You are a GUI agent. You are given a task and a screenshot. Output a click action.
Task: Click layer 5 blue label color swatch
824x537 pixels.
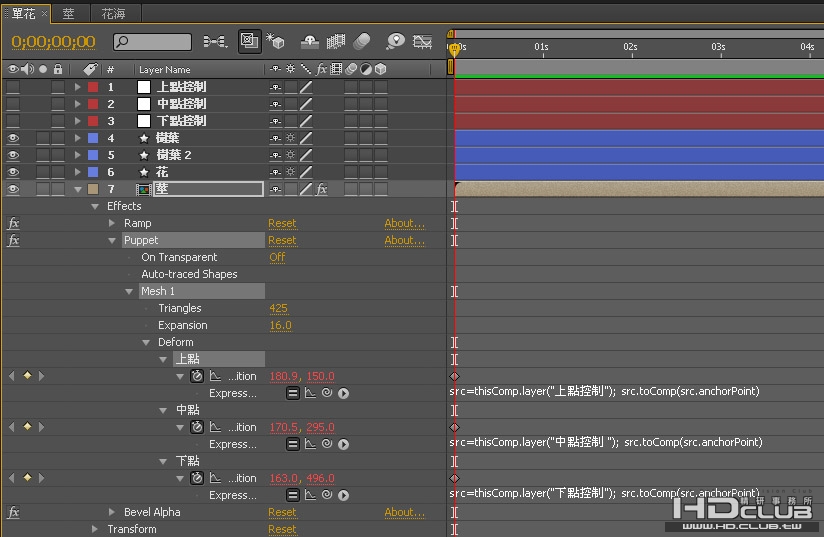tap(93, 155)
